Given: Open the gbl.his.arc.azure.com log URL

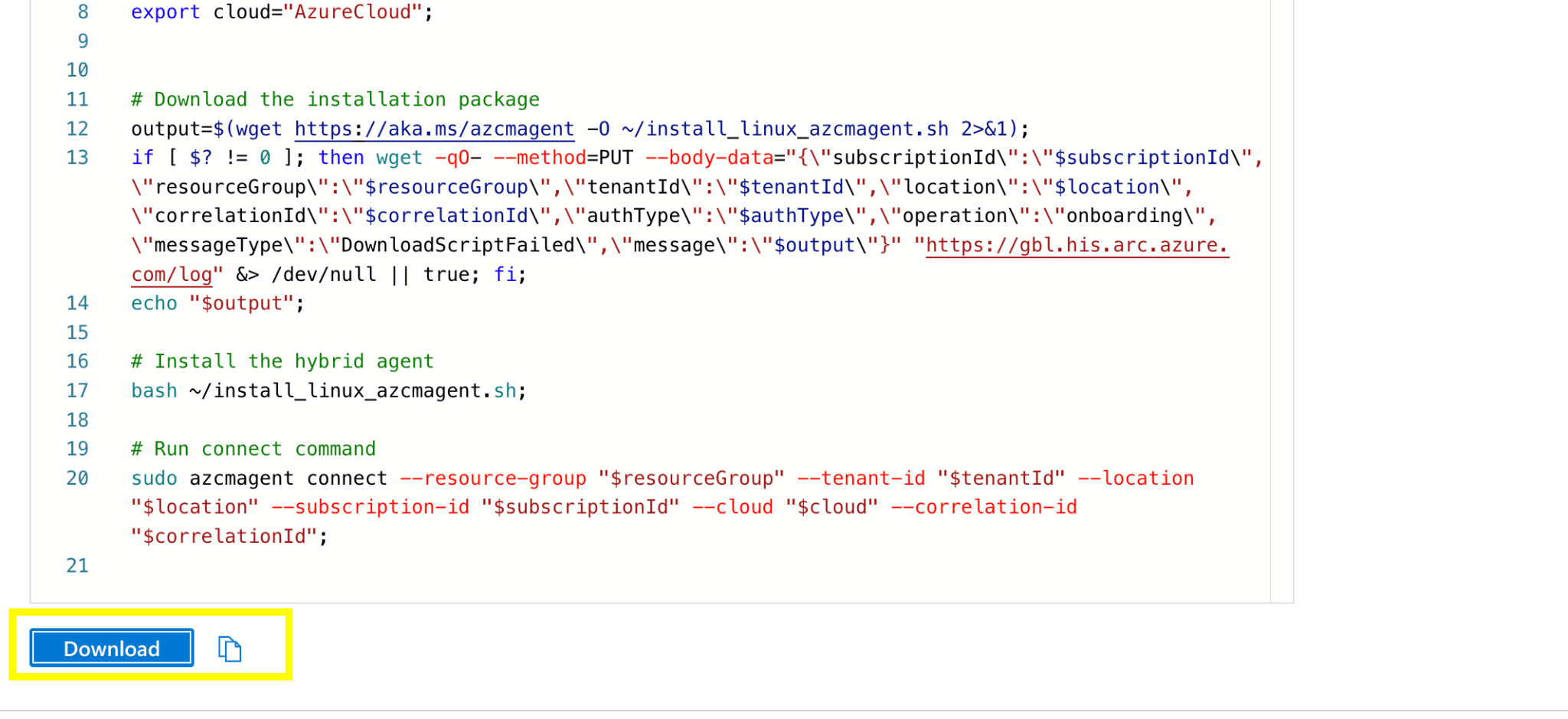Looking at the screenshot, I should point(1076,246).
